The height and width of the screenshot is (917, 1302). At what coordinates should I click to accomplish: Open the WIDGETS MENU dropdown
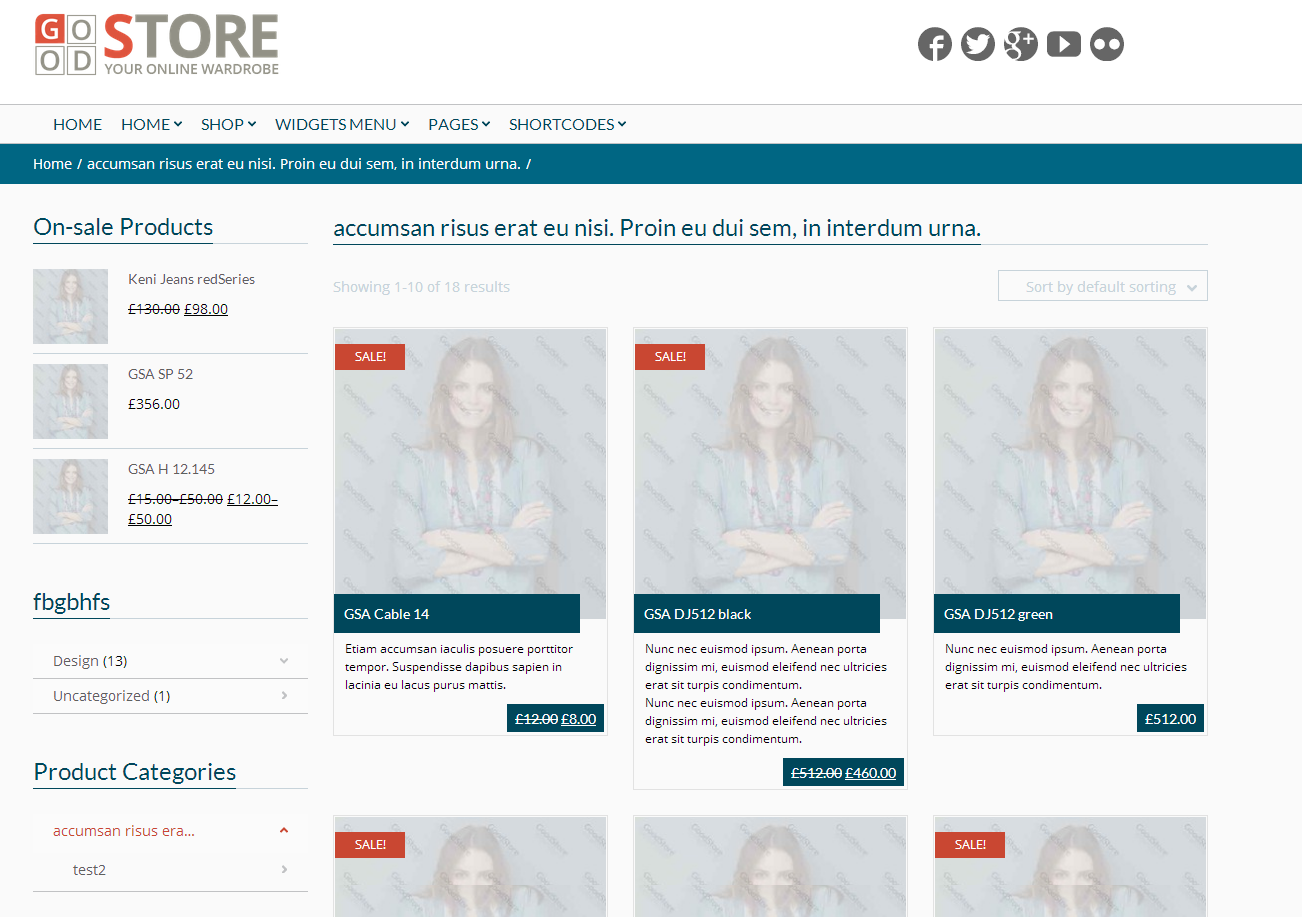342,124
